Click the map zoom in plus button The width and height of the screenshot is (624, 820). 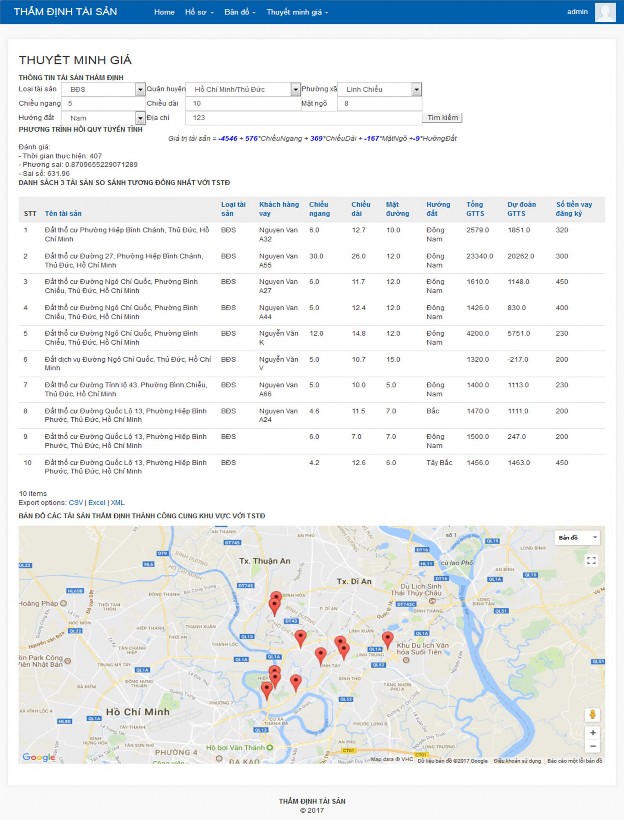pos(593,732)
